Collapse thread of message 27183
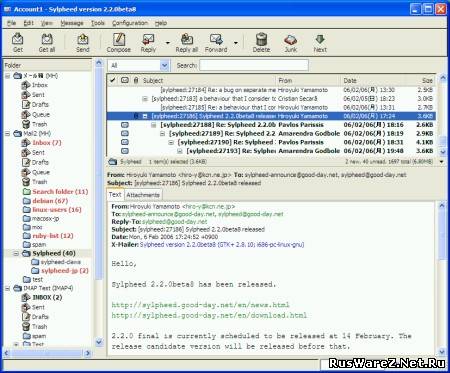 coord(145,99)
